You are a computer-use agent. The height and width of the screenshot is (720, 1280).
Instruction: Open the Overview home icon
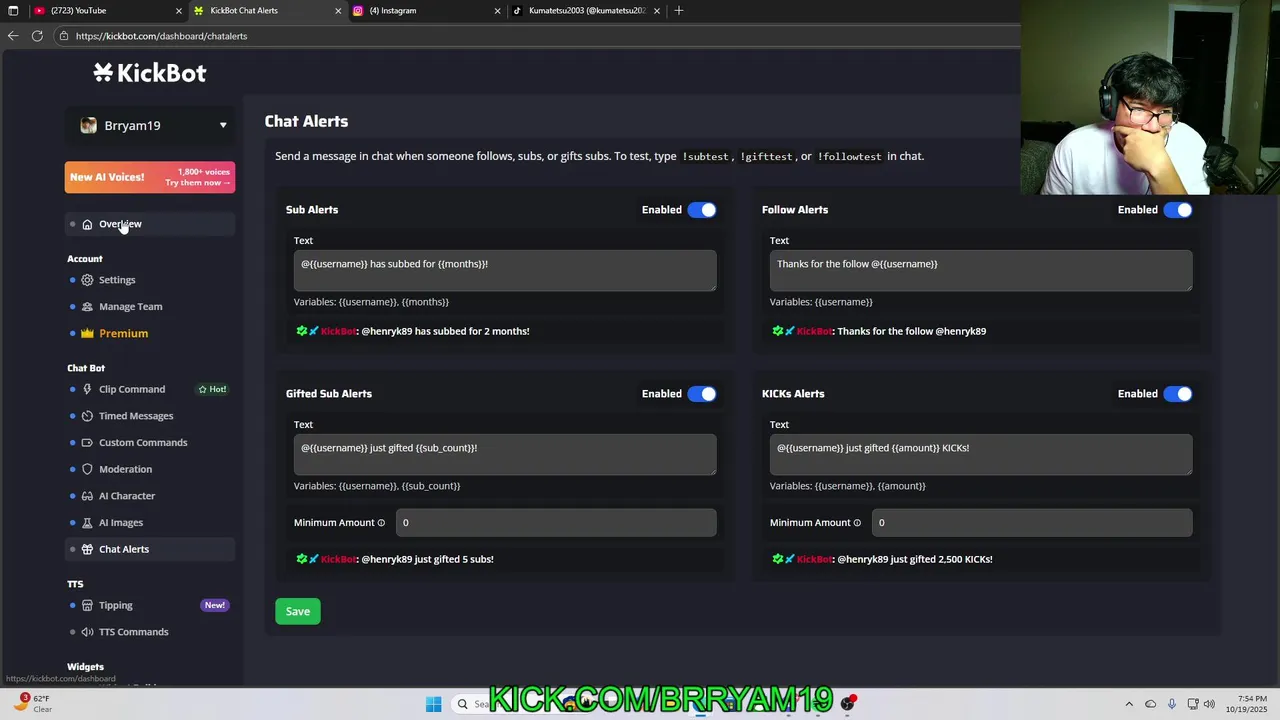click(x=87, y=224)
